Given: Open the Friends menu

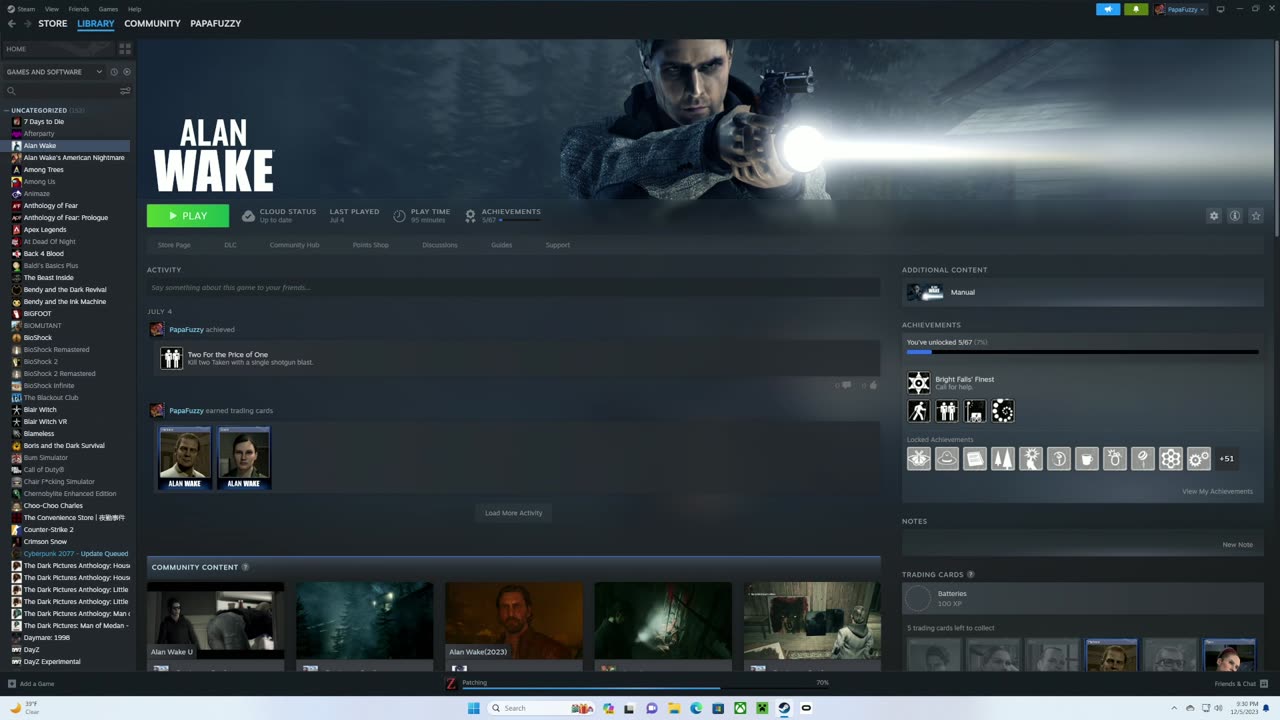Looking at the screenshot, I should tap(78, 9).
